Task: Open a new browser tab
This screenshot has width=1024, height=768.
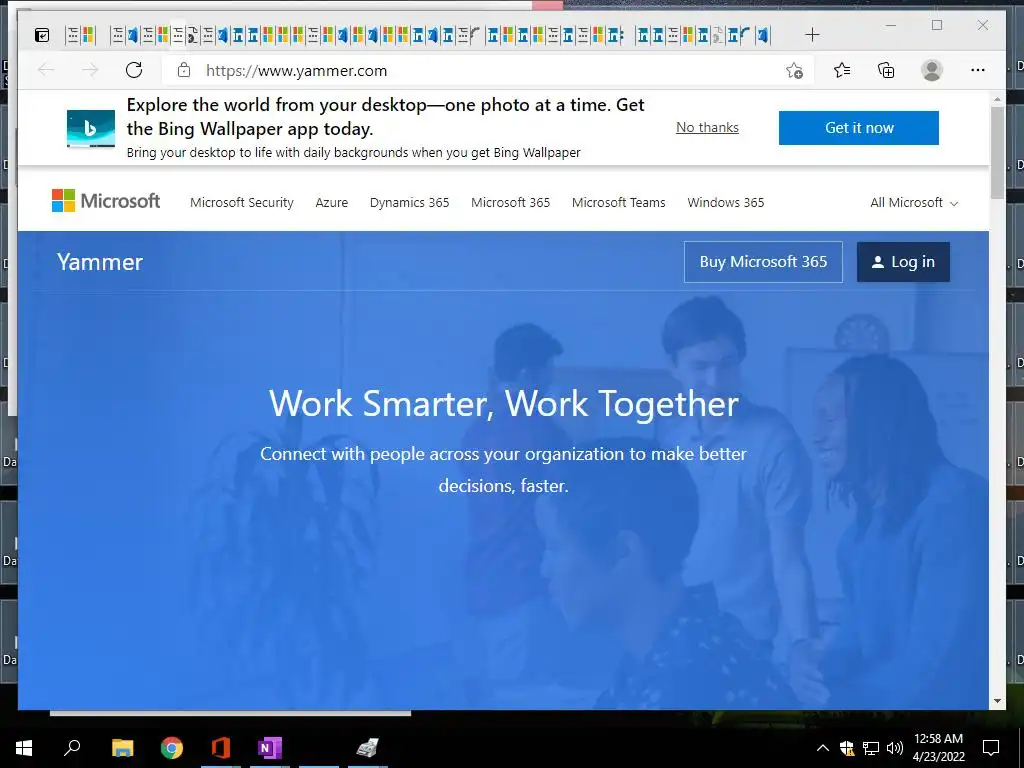Action: click(x=812, y=35)
